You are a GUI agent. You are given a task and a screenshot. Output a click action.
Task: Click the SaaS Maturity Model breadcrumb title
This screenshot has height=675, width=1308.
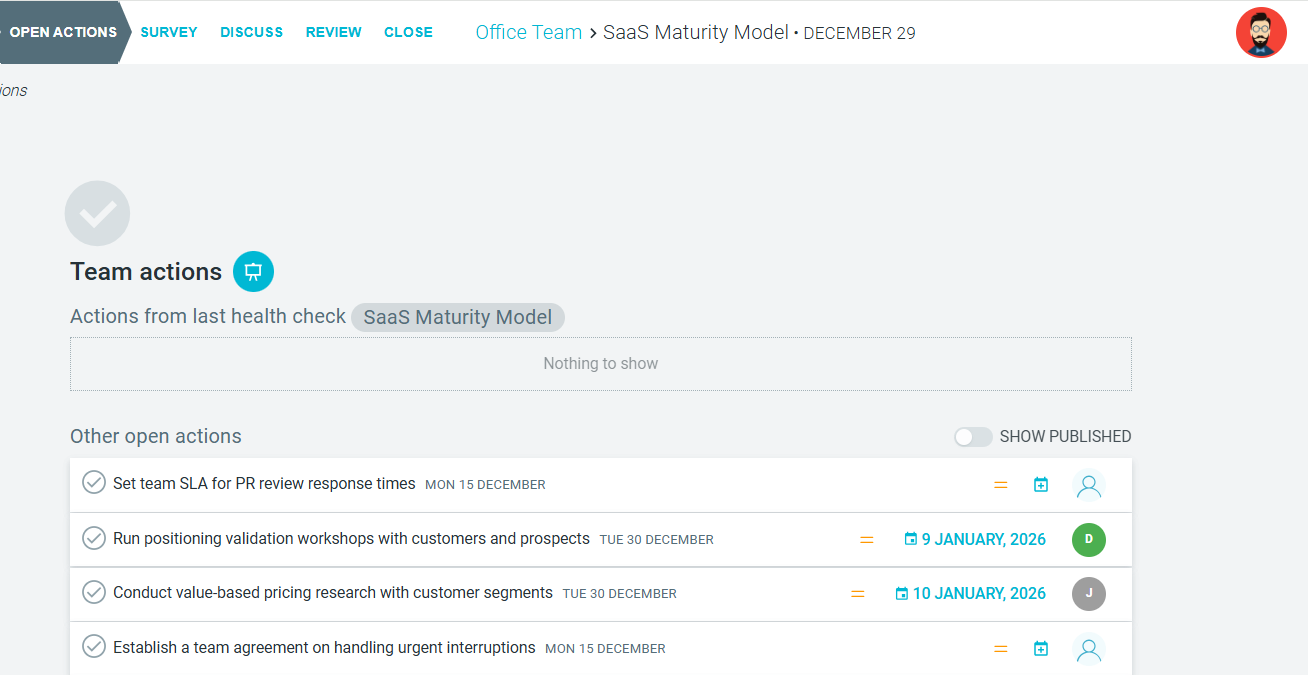click(x=696, y=32)
